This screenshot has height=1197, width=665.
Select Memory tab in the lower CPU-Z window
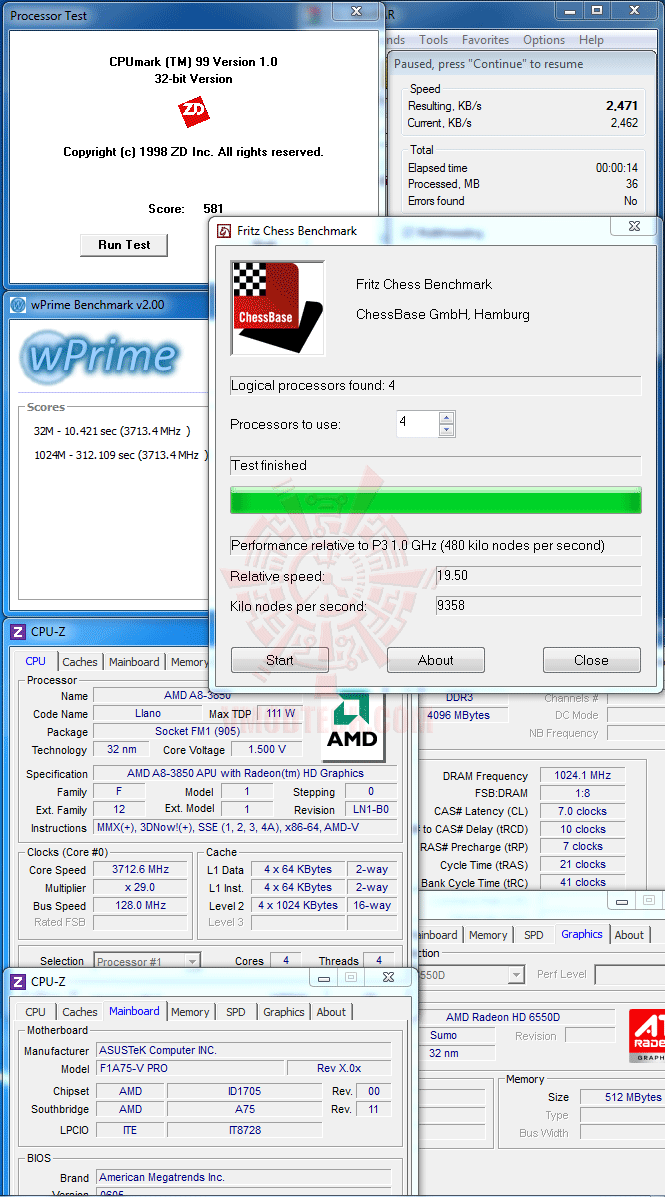189,1011
